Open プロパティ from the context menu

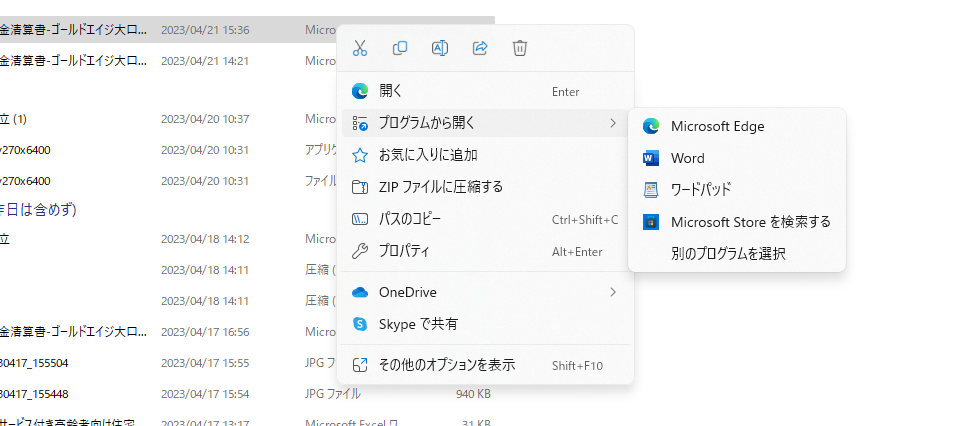point(404,251)
